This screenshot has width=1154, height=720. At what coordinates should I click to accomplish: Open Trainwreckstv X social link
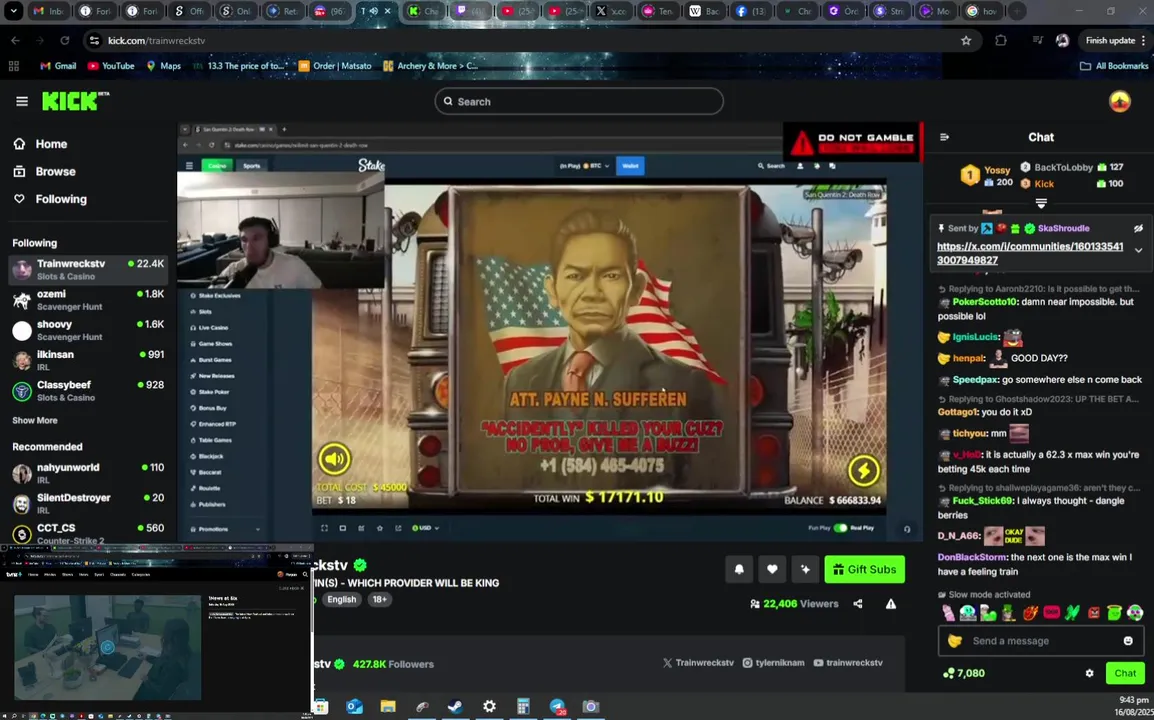pyautogui.click(x=698, y=663)
